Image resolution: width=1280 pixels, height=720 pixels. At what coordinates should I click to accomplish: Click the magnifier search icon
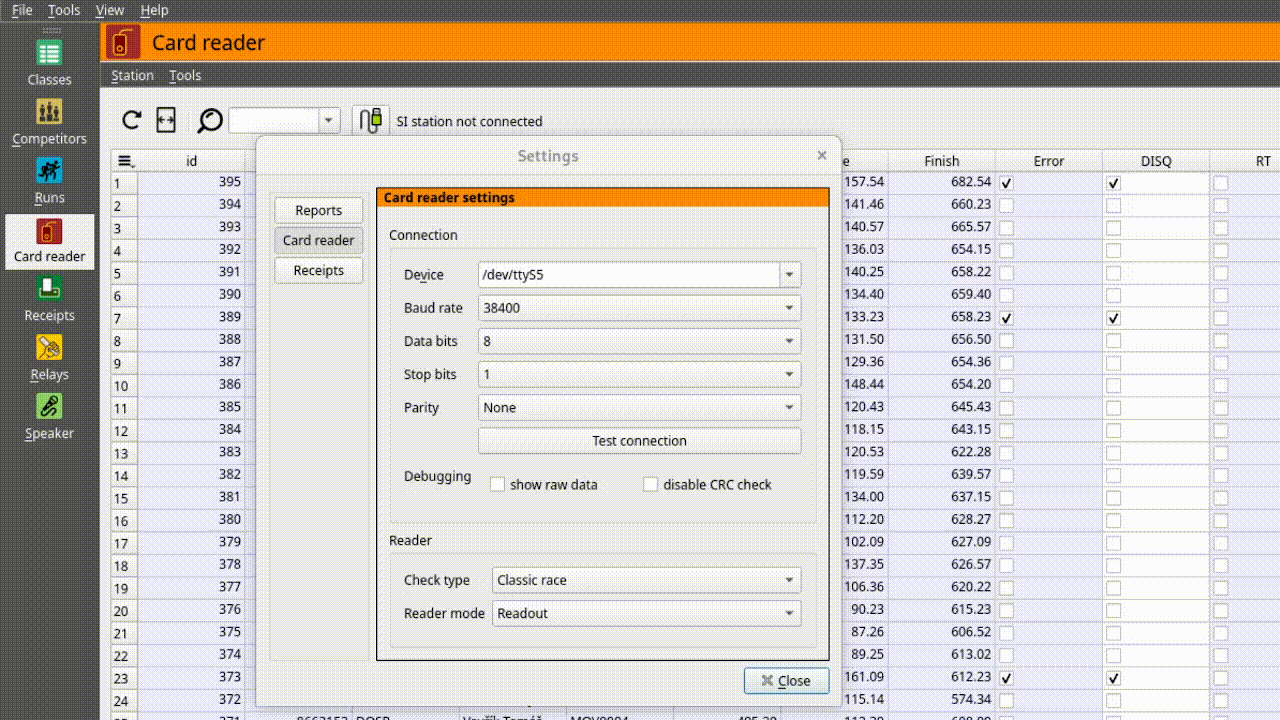click(x=209, y=121)
